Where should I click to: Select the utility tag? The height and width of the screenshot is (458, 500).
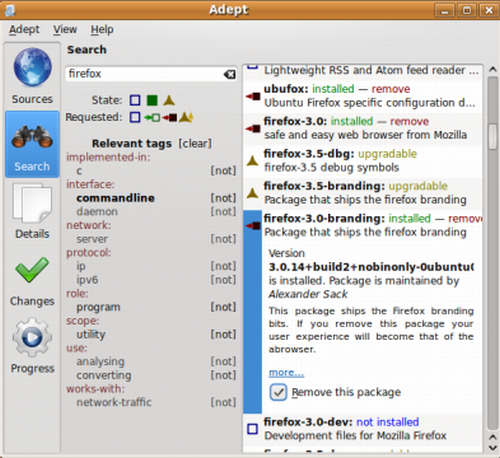(91, 334)
